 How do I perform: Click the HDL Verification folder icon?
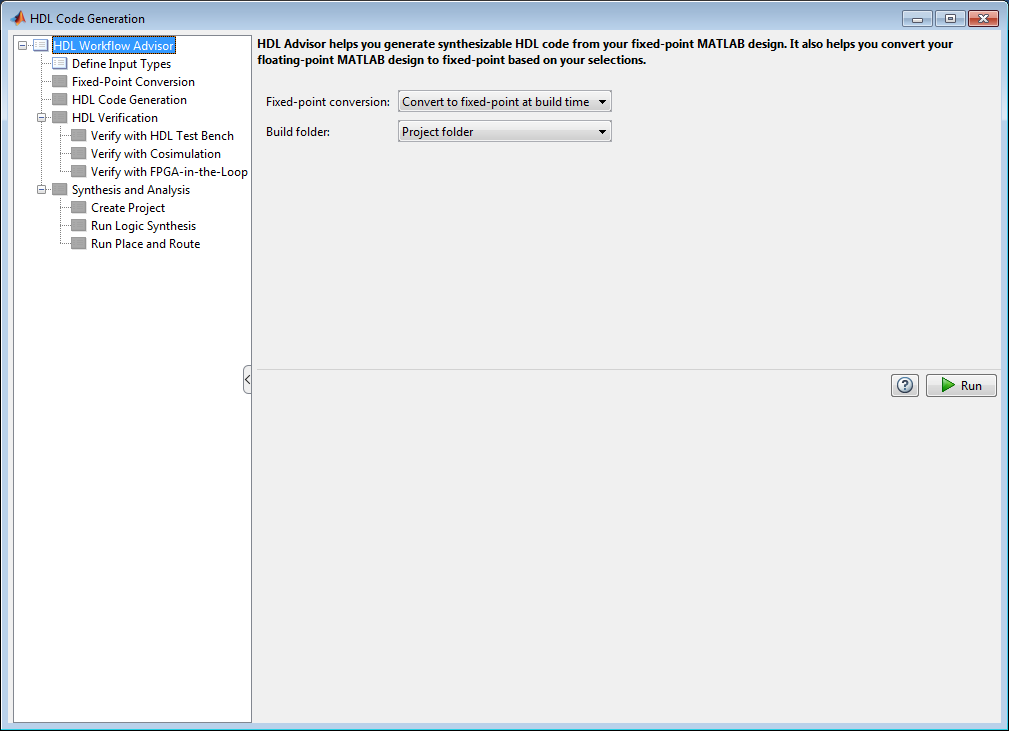click(x=60, y=118)
